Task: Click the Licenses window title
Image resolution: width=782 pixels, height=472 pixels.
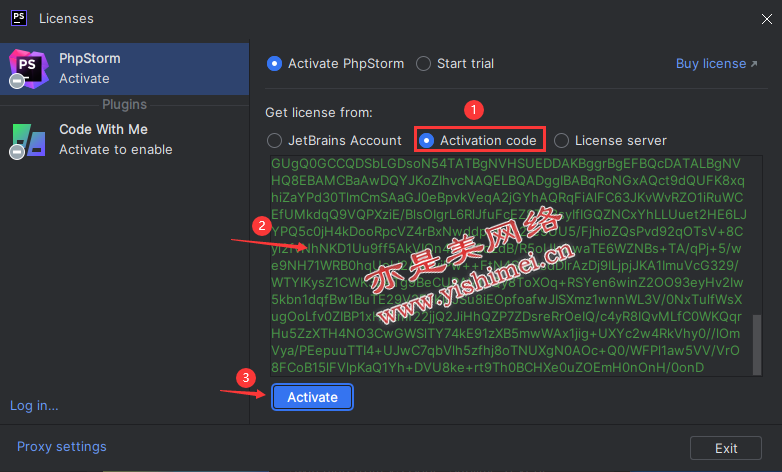Action: point(66,18)
